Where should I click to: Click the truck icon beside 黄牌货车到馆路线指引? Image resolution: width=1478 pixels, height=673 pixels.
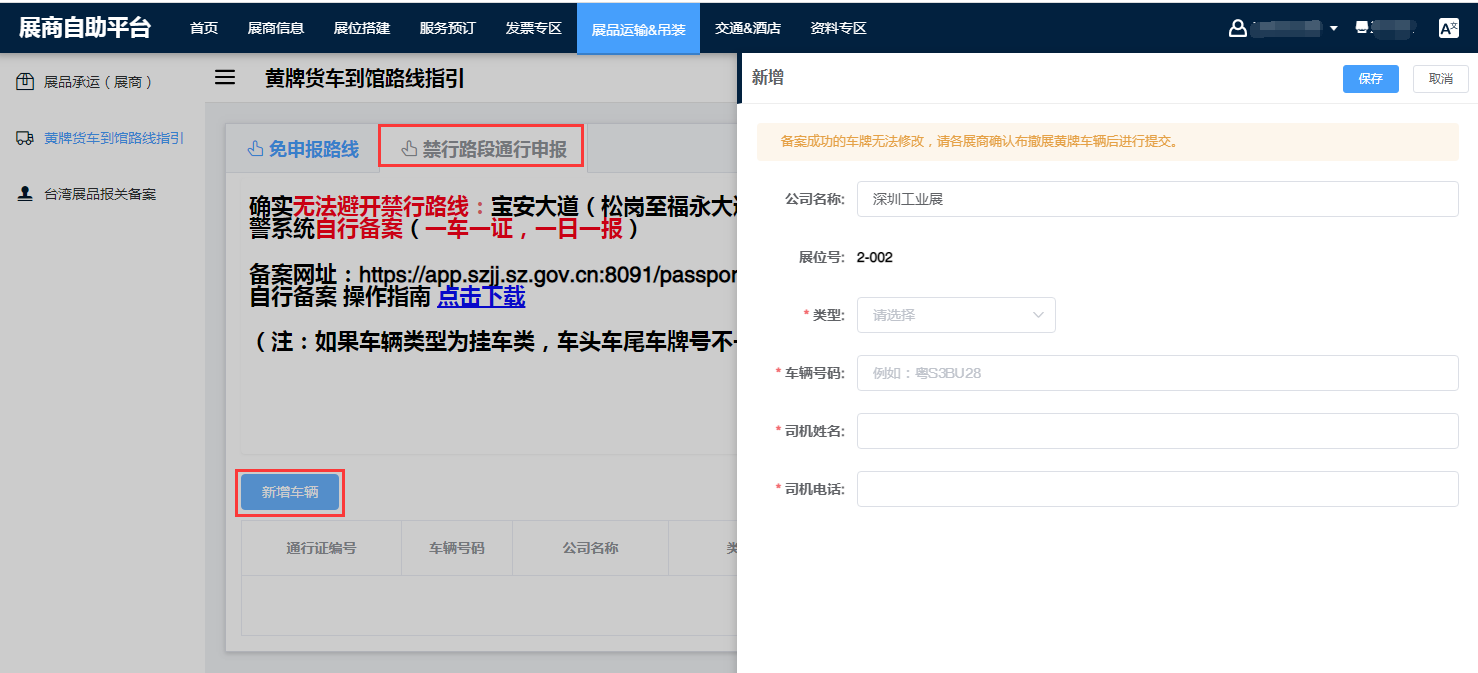click(x=25, y=138)
